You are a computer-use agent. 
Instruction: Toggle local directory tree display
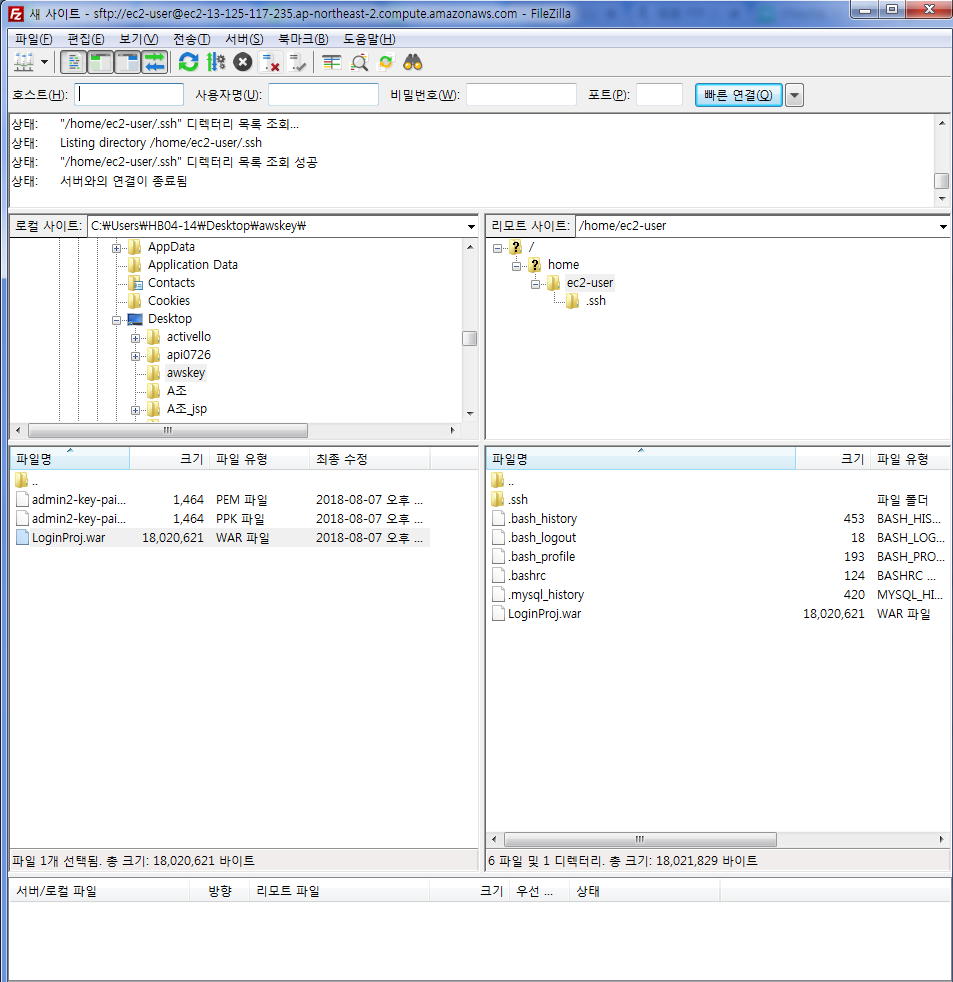pos(100,63)
